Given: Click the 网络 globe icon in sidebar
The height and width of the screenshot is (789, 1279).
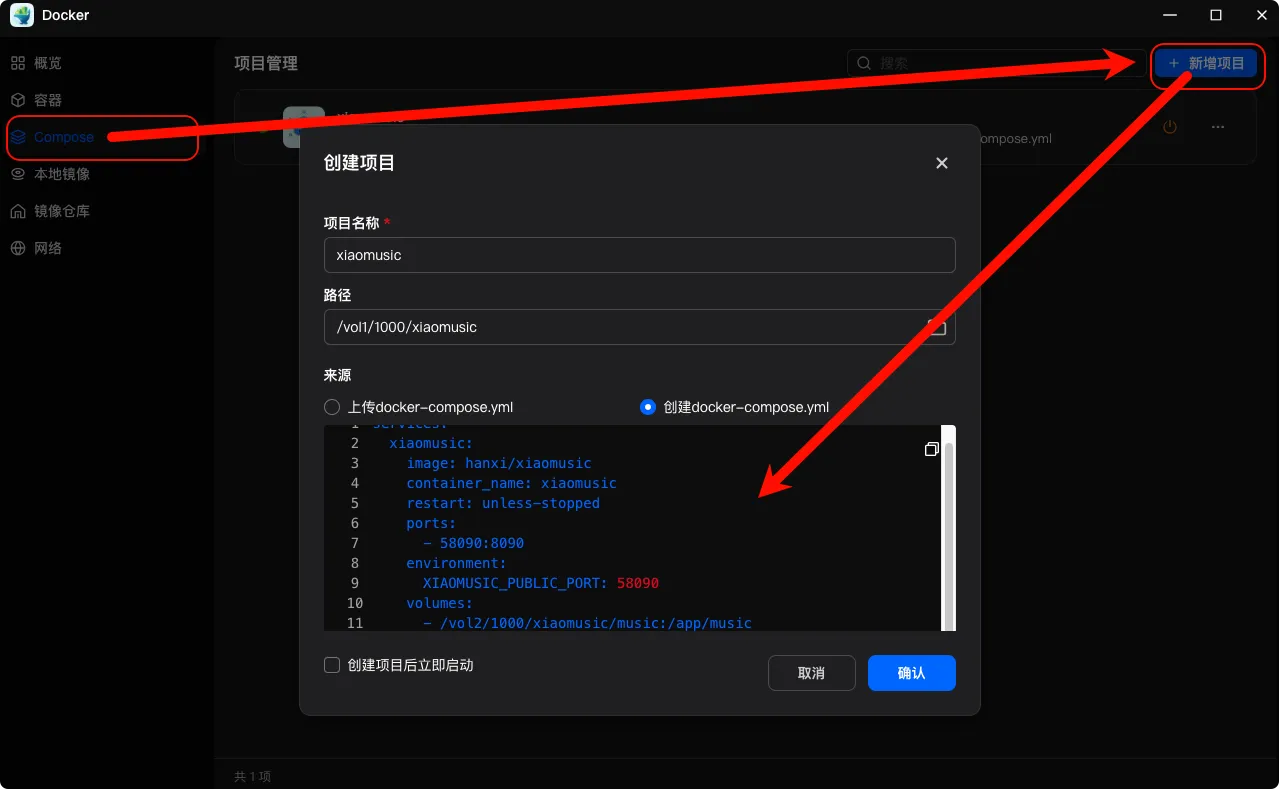Looking at the screenshot, I should click(18, 248).
